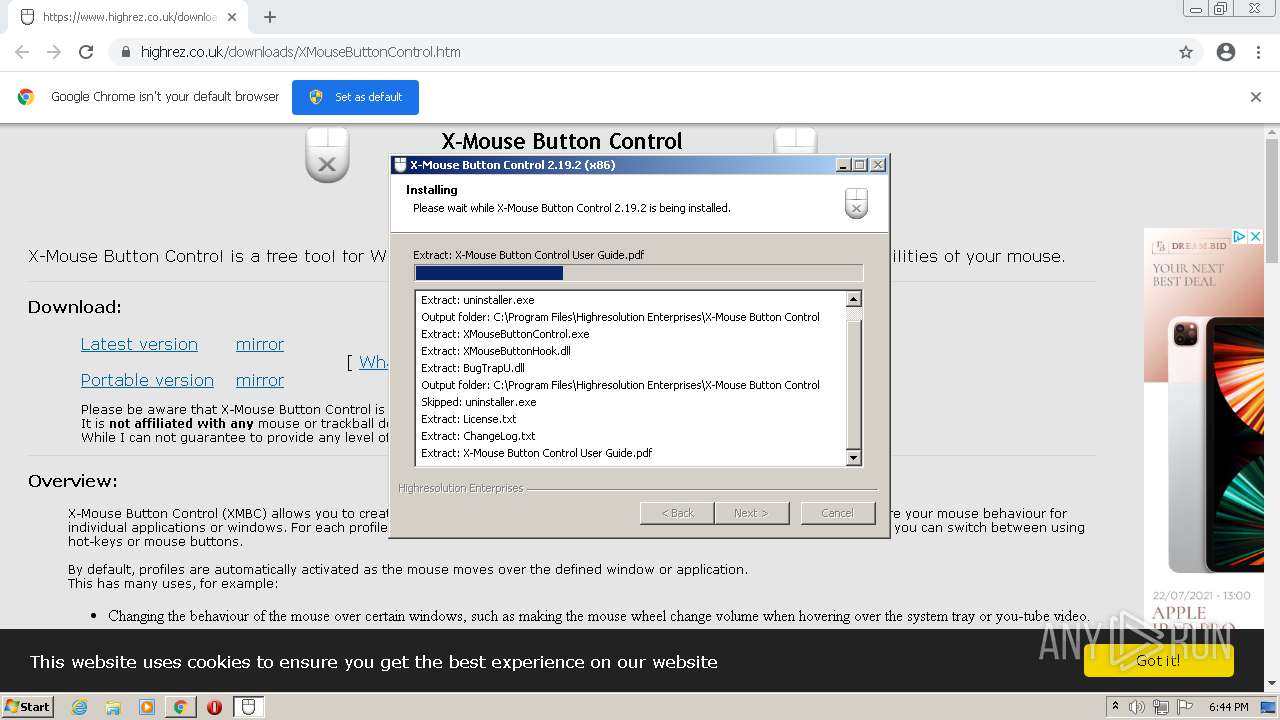Maximize the installer dialog window
The width and height of the screenshot is (1280, 720).
[860, 165]
